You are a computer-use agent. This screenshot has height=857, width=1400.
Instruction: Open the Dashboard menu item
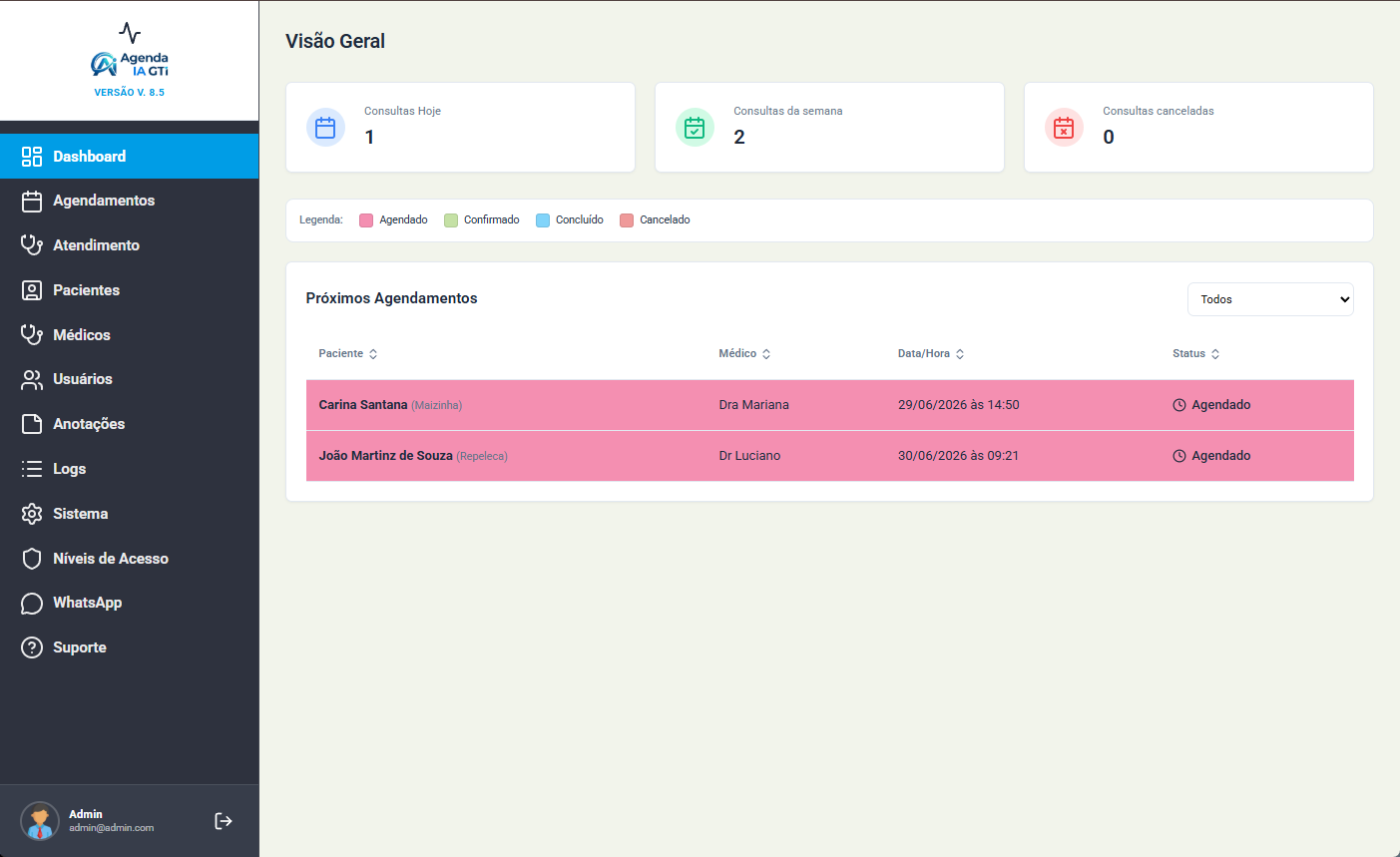click(x=130, y=157)
